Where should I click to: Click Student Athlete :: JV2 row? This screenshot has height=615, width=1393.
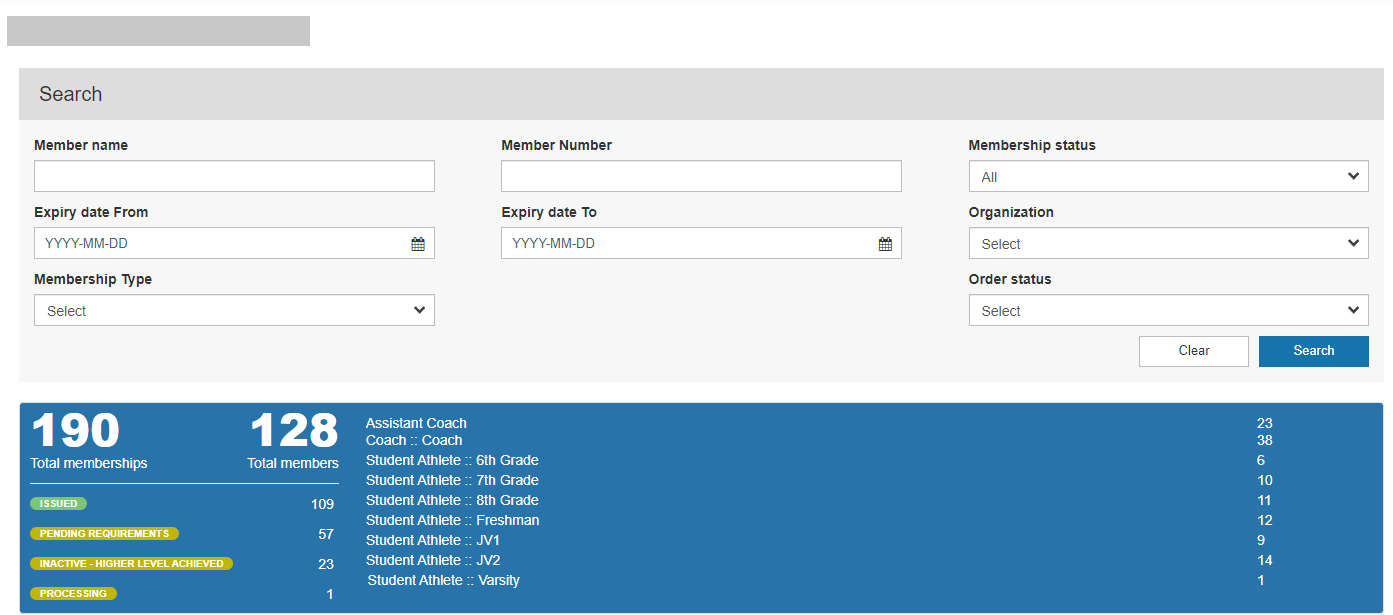click(x=820, y=560)
